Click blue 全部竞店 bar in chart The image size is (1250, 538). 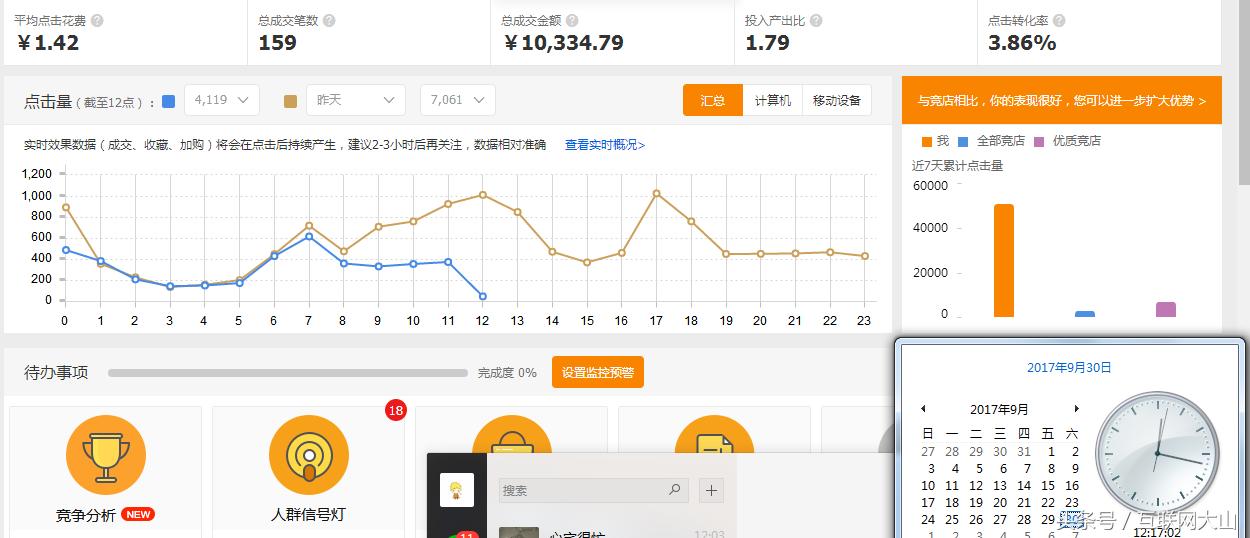1085,314
